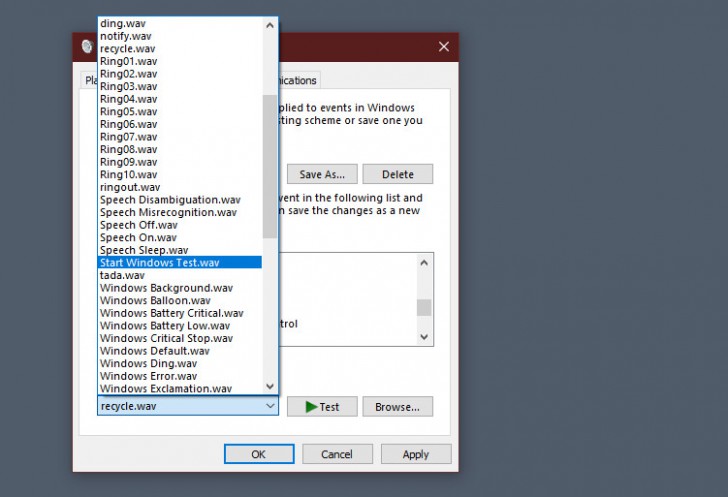The height and width of the screenshot is (497, 728).
Task: Click the Sound dialog speaker icon
Action: click(87, 46)
